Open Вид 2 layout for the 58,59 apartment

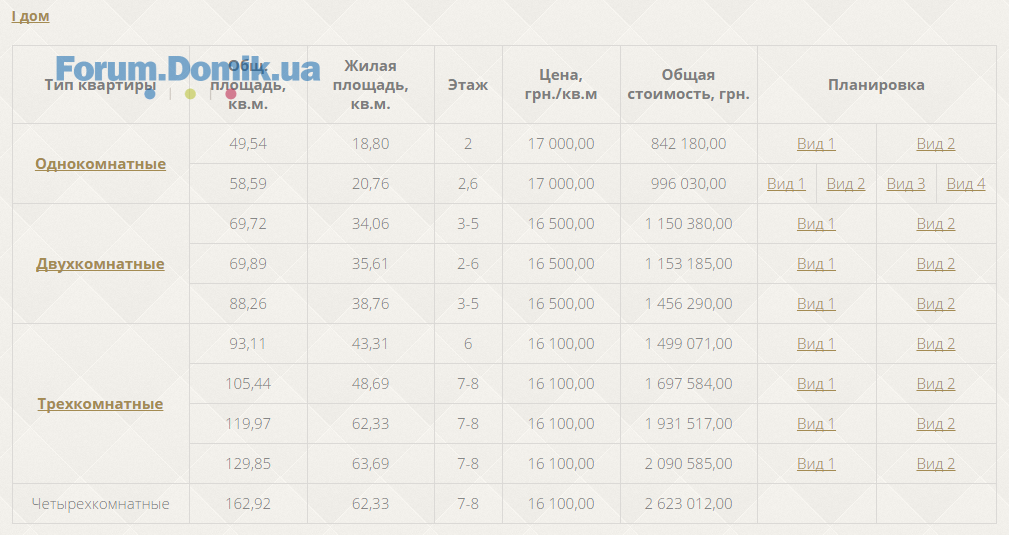click(x=846, y=183)
